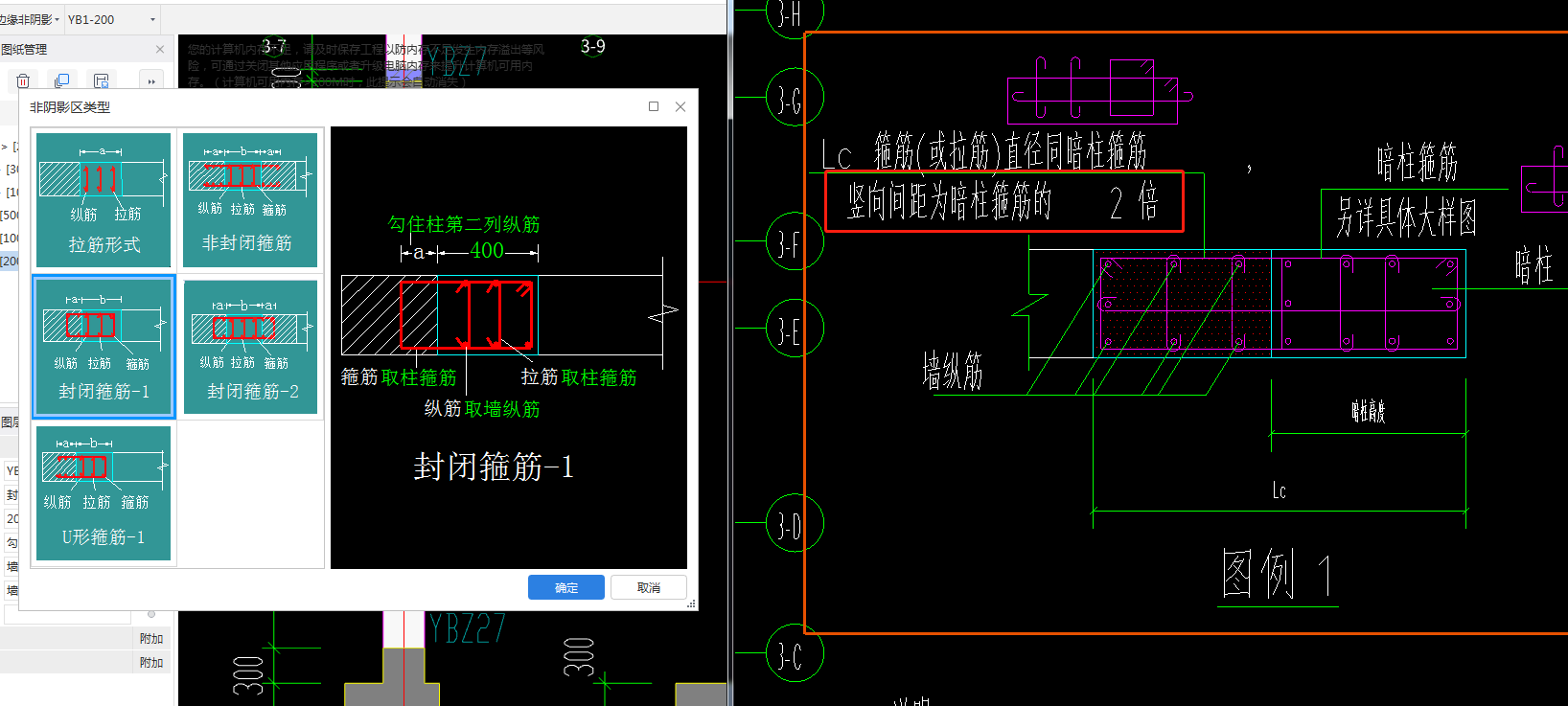Click the first 附加 cell in property panel
The width and height of the screenshot is (1568, 706).
pos(151,639)
